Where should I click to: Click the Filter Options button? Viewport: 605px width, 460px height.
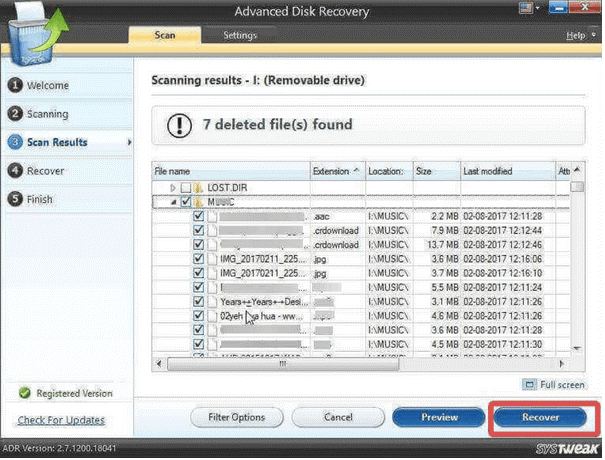coord(237,417)
